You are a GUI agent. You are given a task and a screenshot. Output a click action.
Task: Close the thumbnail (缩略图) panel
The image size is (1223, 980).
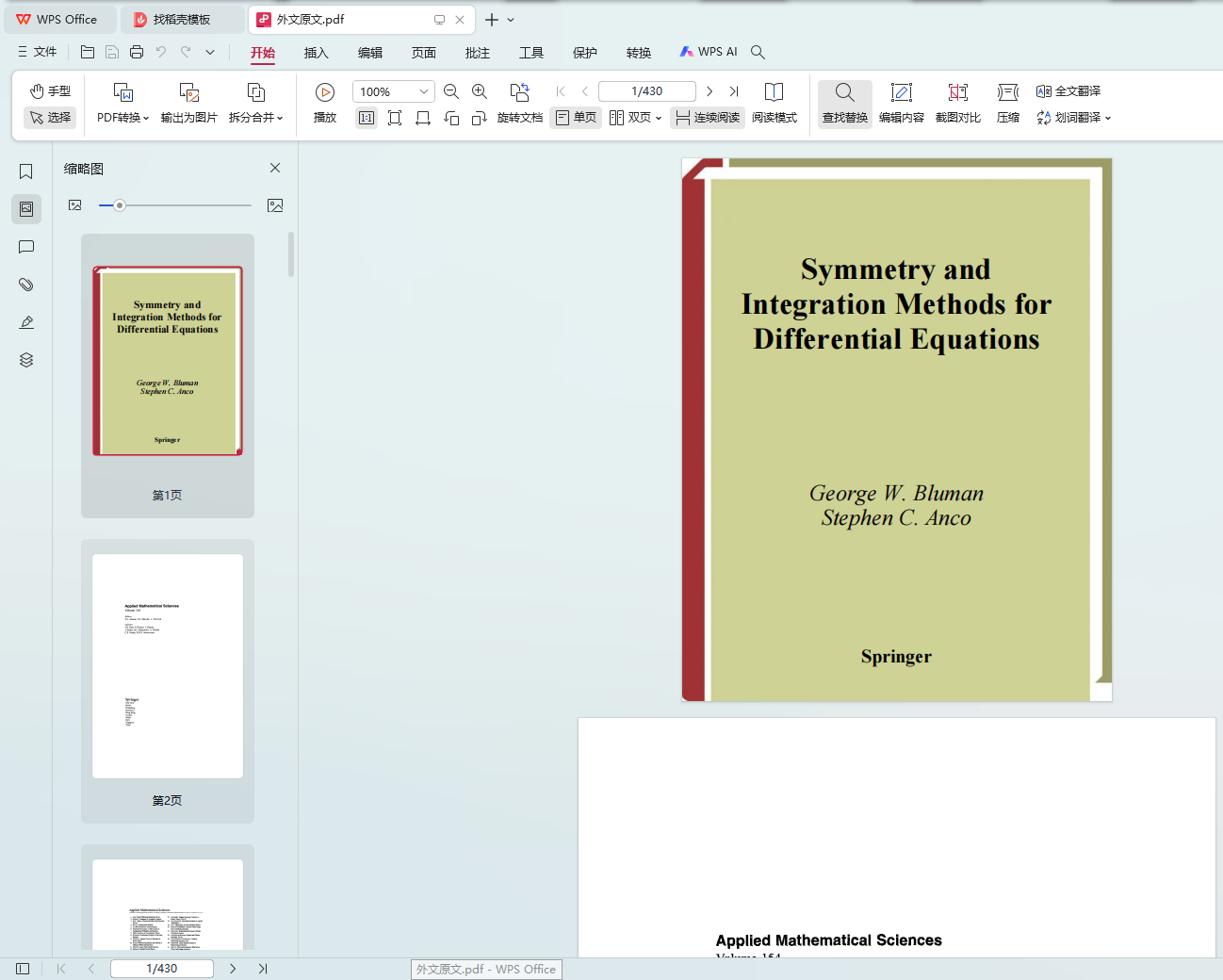275,168
